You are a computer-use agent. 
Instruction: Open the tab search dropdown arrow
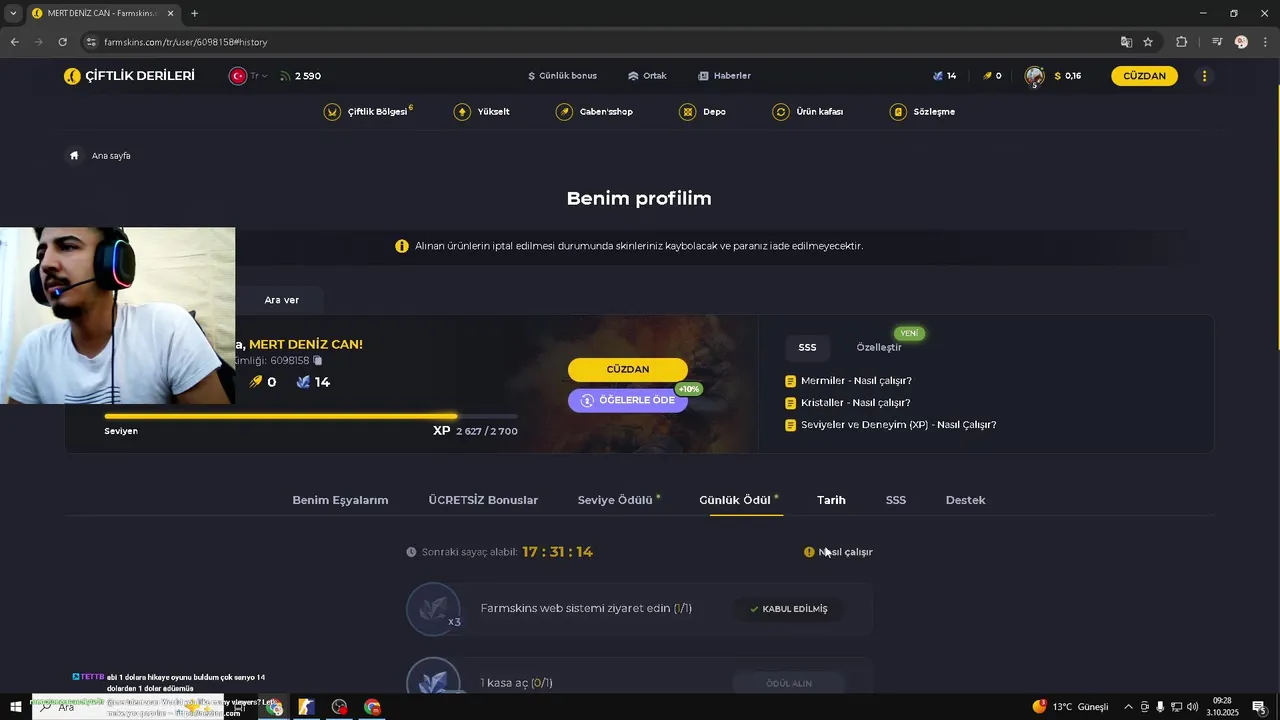(13, 13)
